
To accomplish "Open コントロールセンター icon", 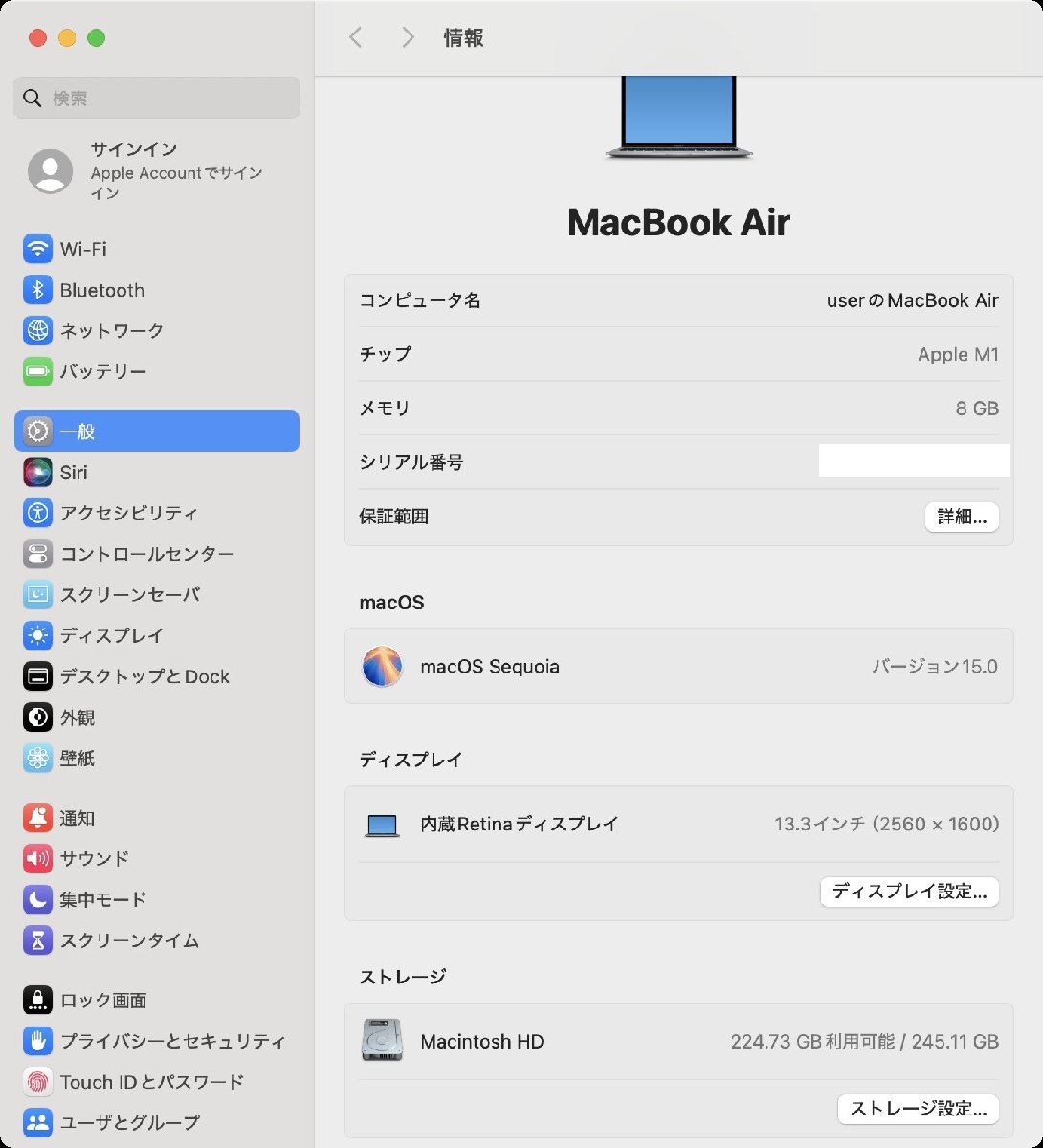I will (x=37, y=554).
